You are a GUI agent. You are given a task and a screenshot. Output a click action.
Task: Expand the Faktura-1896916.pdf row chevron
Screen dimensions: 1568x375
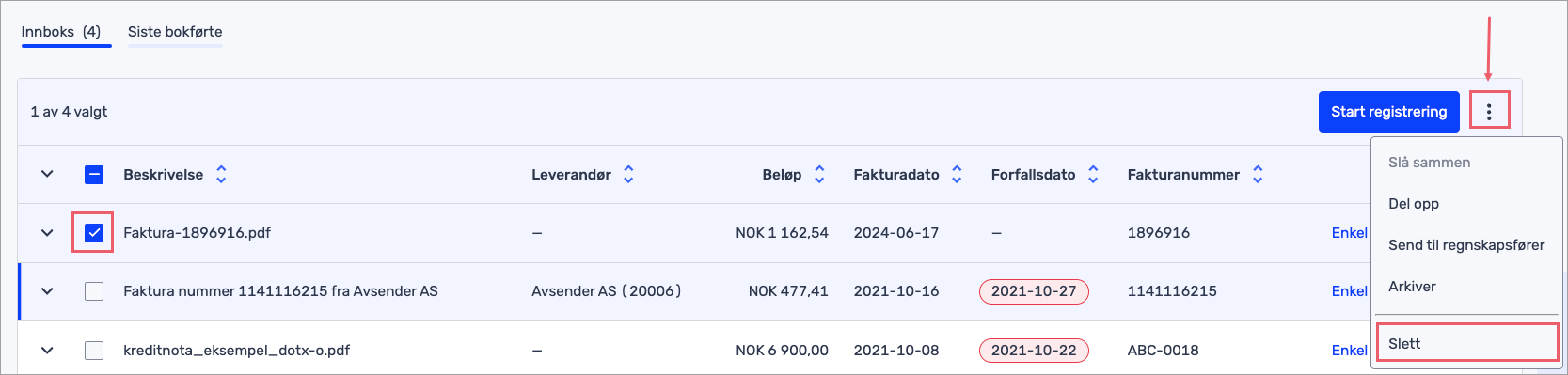pos(47,232)
